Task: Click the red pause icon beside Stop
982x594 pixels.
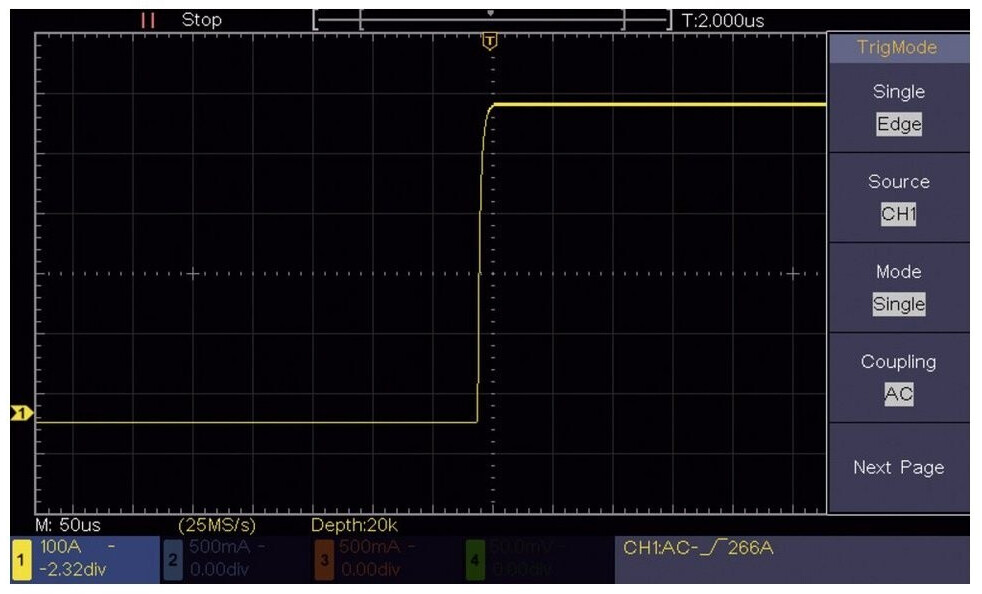Action: click(x=149, y=20)
